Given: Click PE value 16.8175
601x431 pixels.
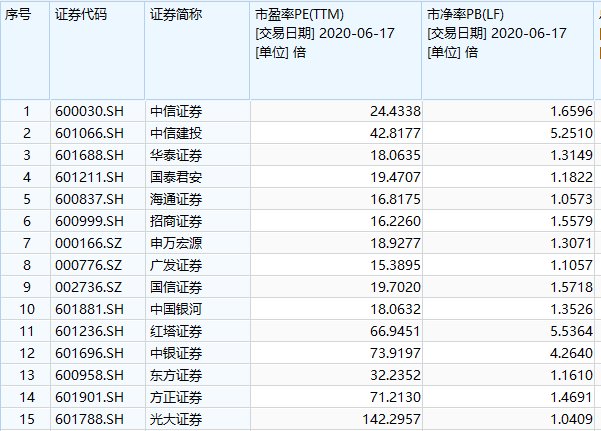Looking at the screenshot, I should (x=395, y=199).
